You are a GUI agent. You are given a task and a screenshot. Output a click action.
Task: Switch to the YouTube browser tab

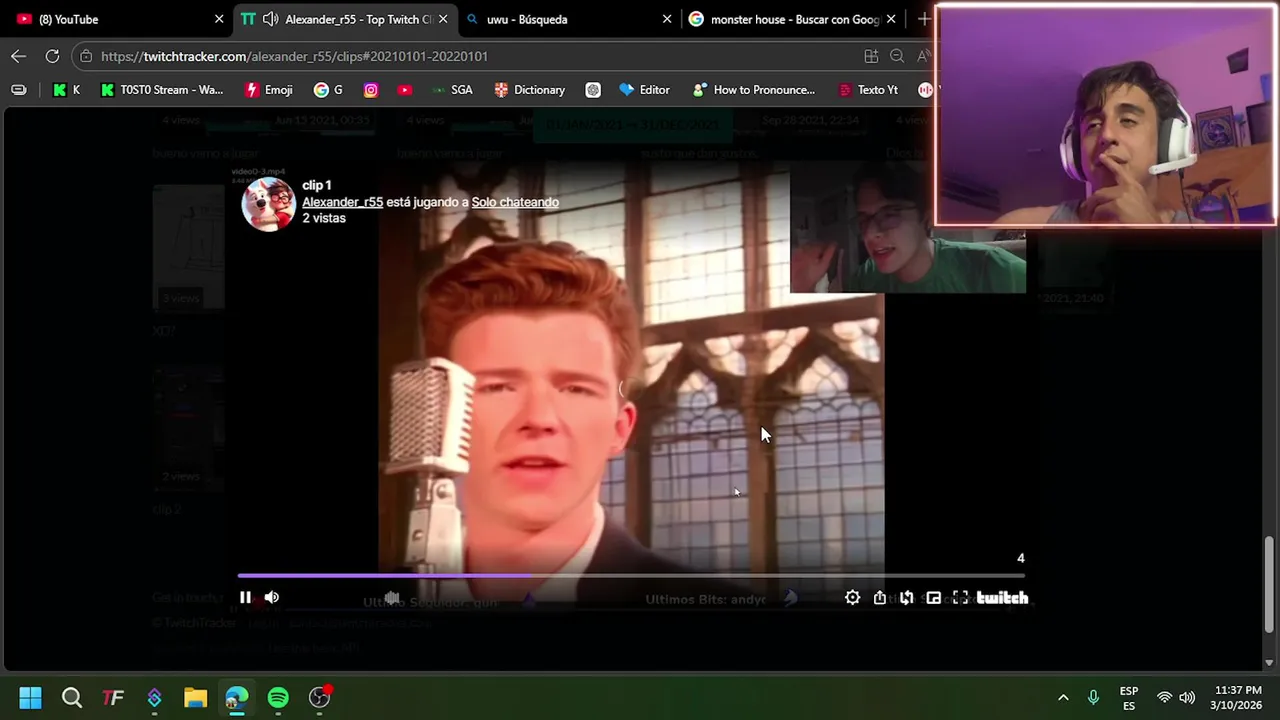point(115,19)
